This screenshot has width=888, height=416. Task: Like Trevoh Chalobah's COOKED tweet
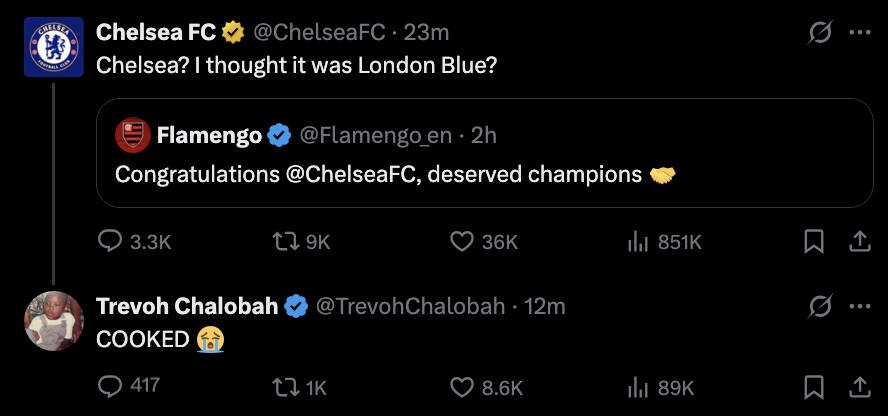click(461, 386)
